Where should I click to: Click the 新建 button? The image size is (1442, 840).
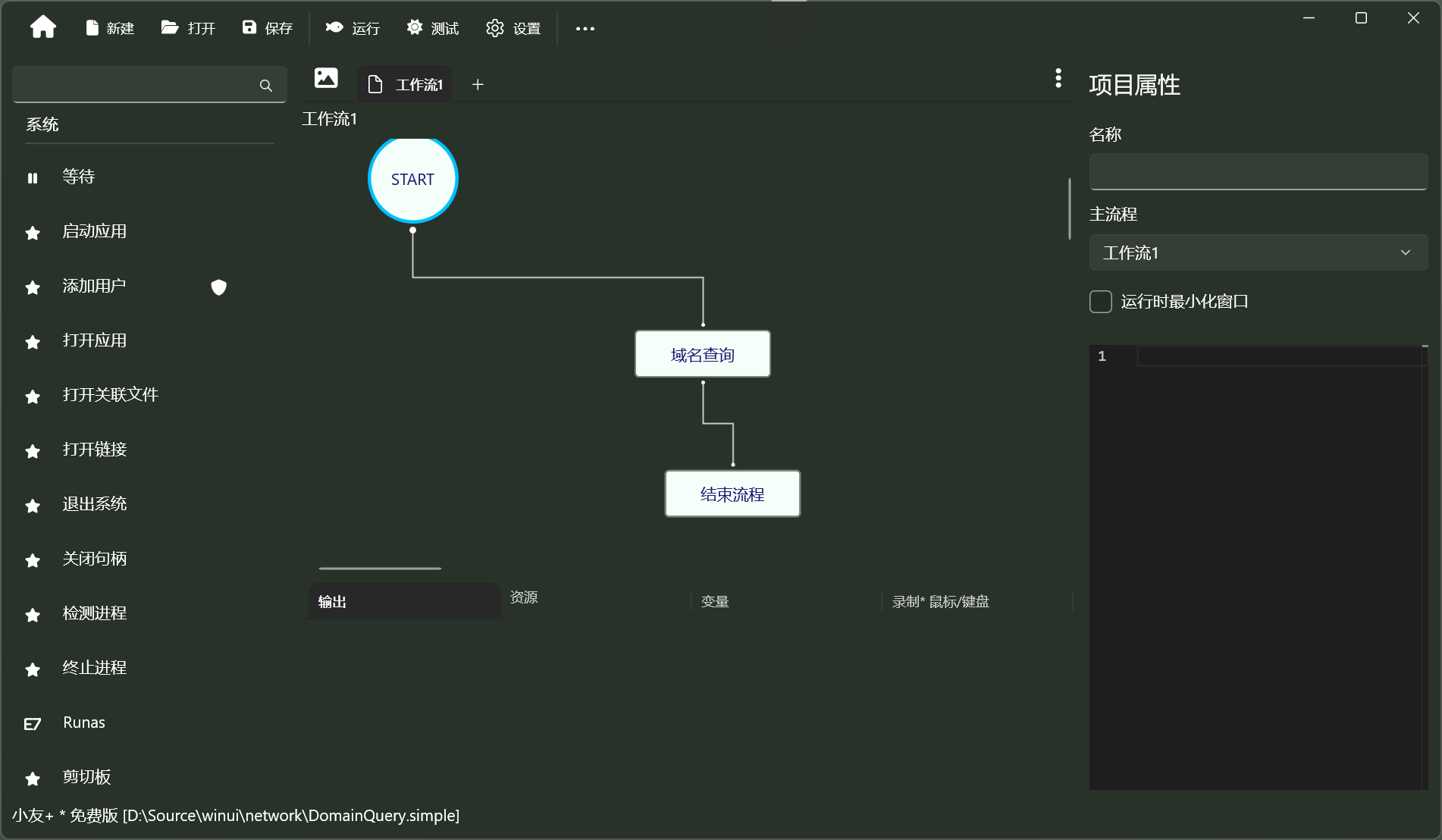pos(109,28)
